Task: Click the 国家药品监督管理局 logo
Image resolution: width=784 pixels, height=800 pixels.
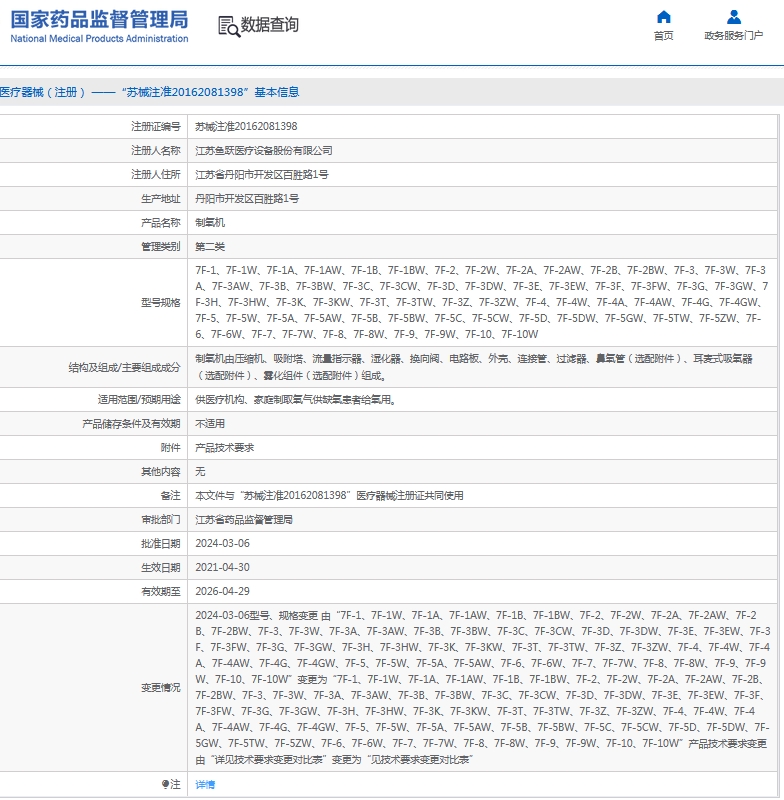Action: point(99,27)
